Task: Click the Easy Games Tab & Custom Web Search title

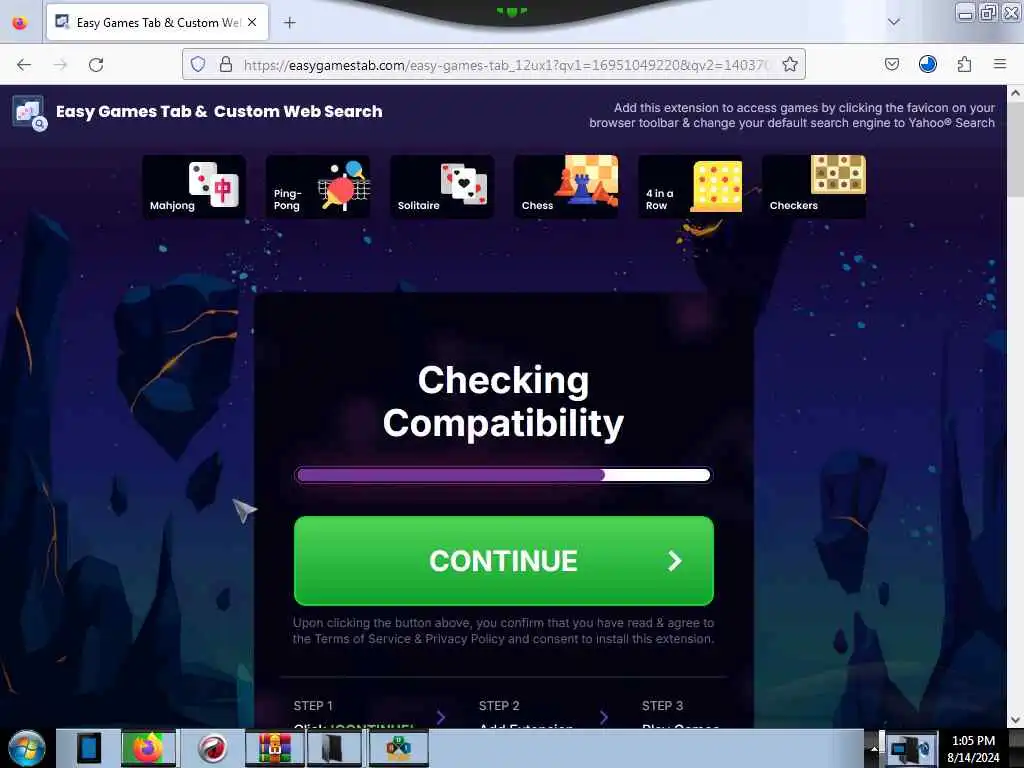Action: tap(219, 112)
